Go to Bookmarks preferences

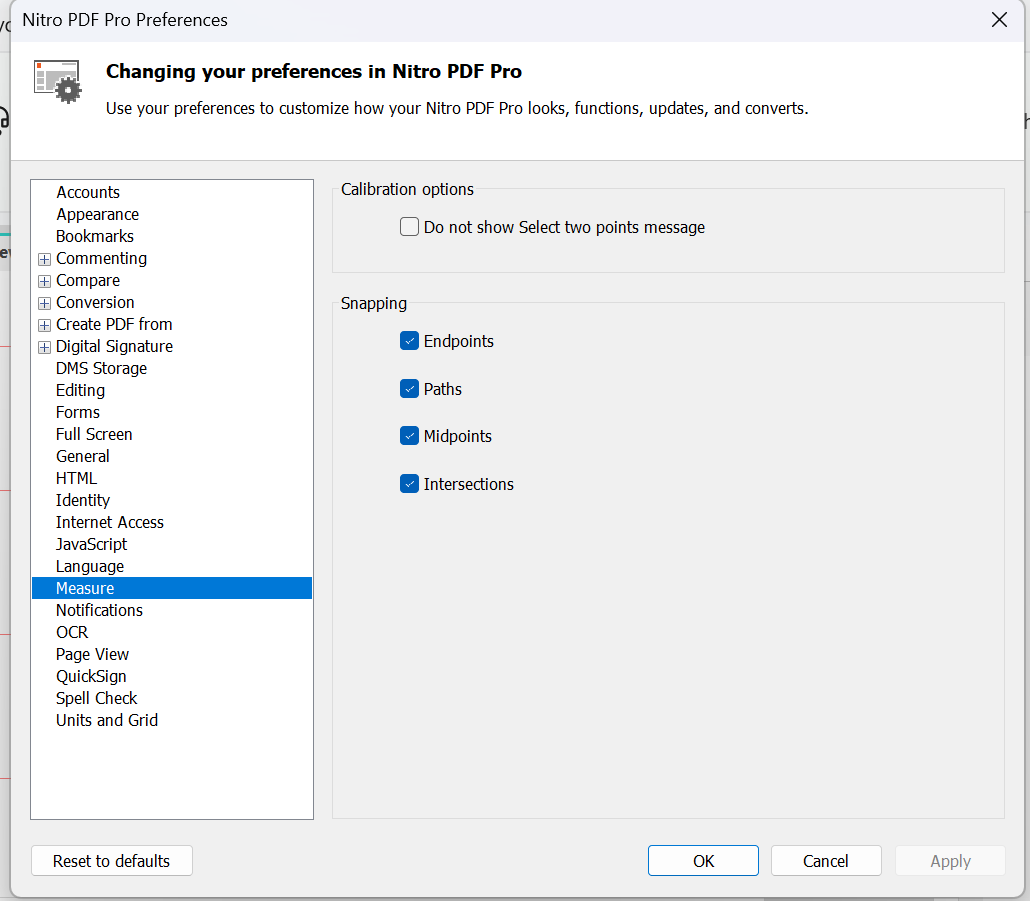click(95, 236)
